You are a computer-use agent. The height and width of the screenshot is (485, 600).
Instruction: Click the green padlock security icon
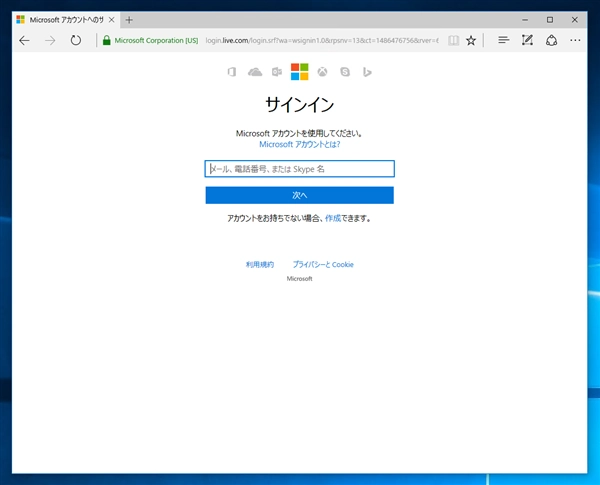tap(107, 40)
